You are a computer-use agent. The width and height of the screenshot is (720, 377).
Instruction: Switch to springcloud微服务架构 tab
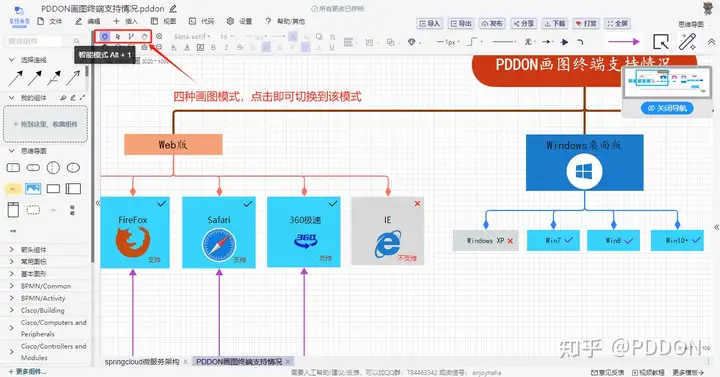coord(142,362)
